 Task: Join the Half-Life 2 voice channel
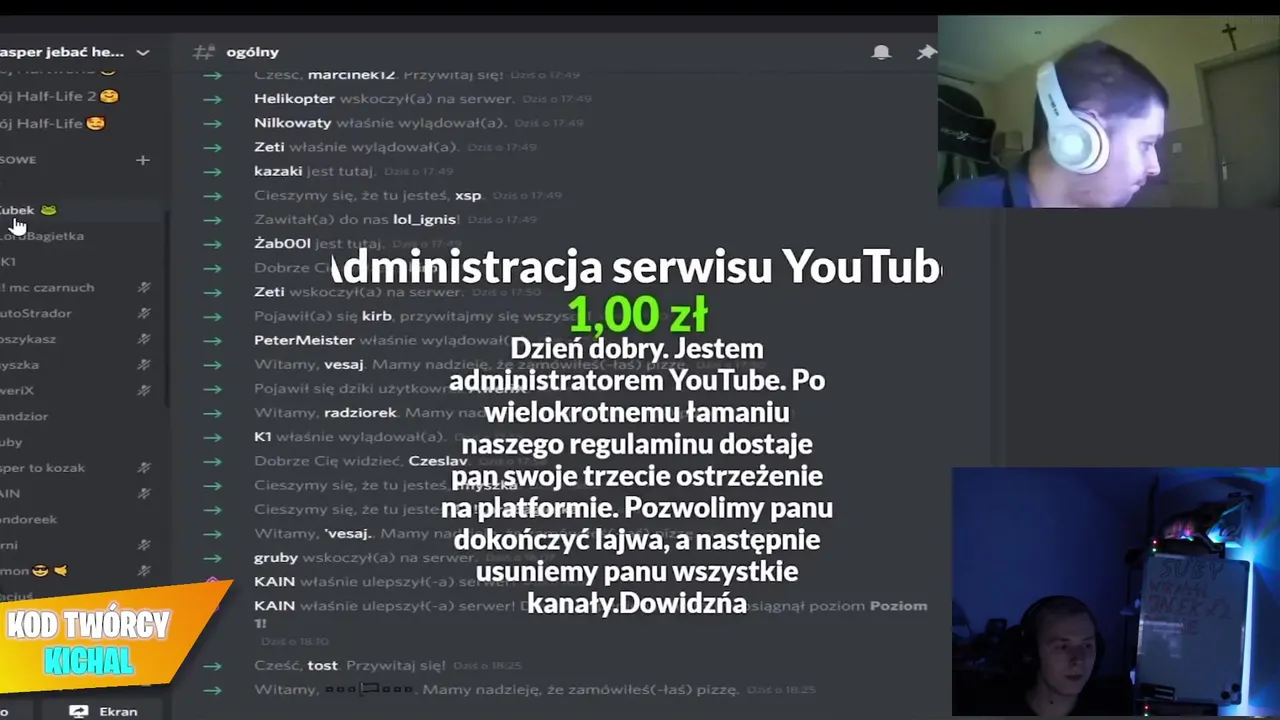coord(60,97)
